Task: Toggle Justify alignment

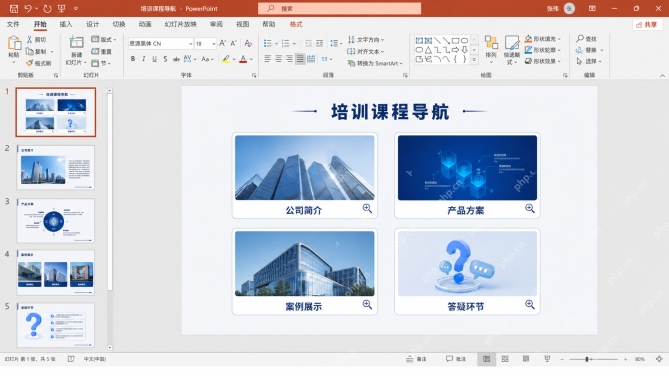Action: [x=300, y=59]
